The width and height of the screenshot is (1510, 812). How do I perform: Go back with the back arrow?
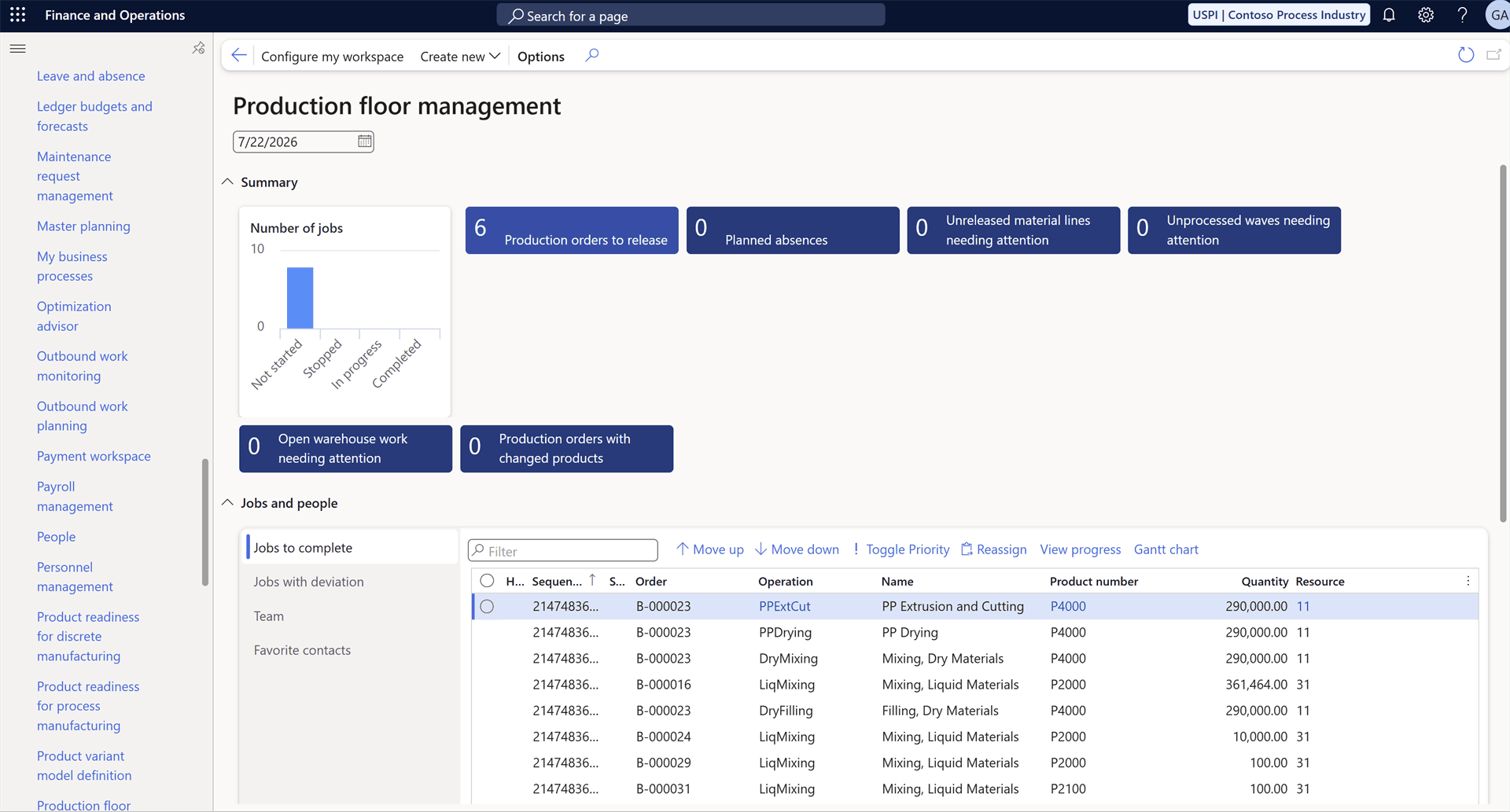(239, 55)
